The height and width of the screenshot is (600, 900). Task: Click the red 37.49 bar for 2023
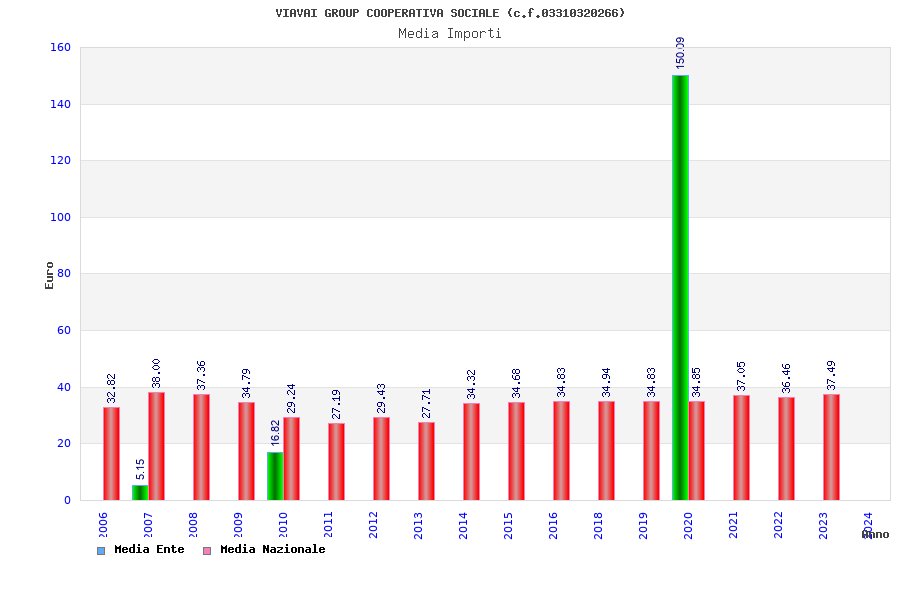[831, 447]
